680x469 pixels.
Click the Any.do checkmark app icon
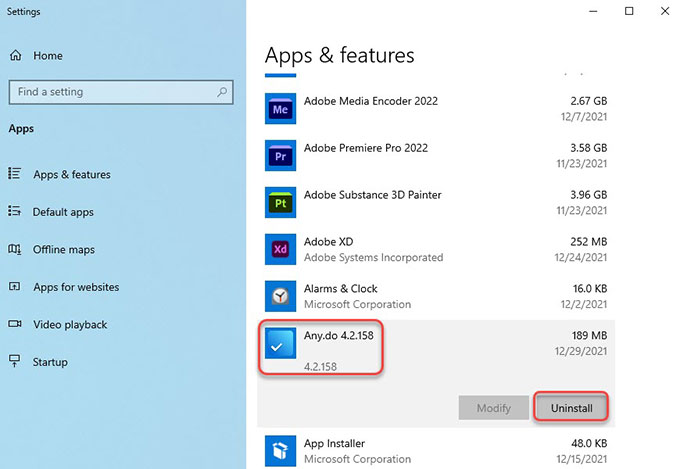pos(281,343)
